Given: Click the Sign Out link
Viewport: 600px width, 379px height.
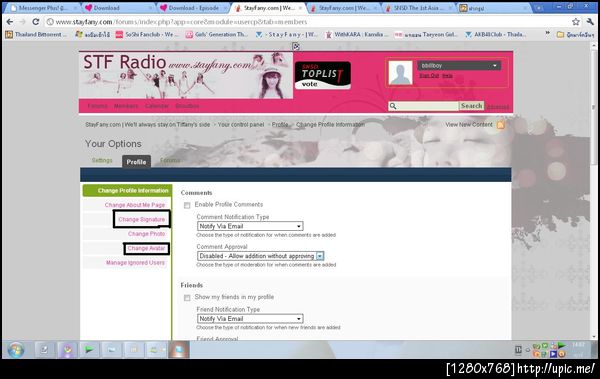Looking at the screenshot, I should point(429,75).
